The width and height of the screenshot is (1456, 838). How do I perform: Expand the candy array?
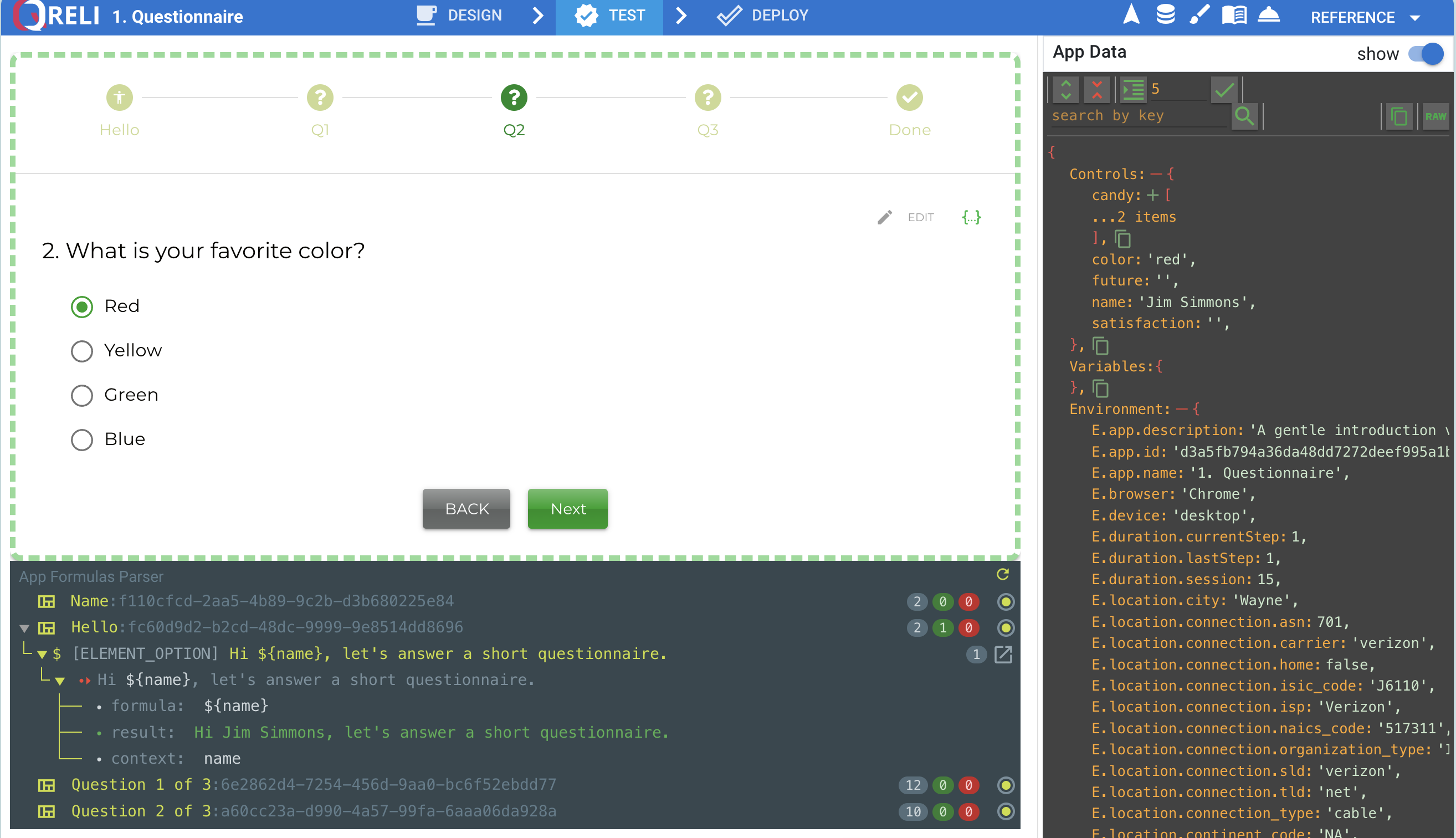pyautogui.click(x=1152, y=196)
